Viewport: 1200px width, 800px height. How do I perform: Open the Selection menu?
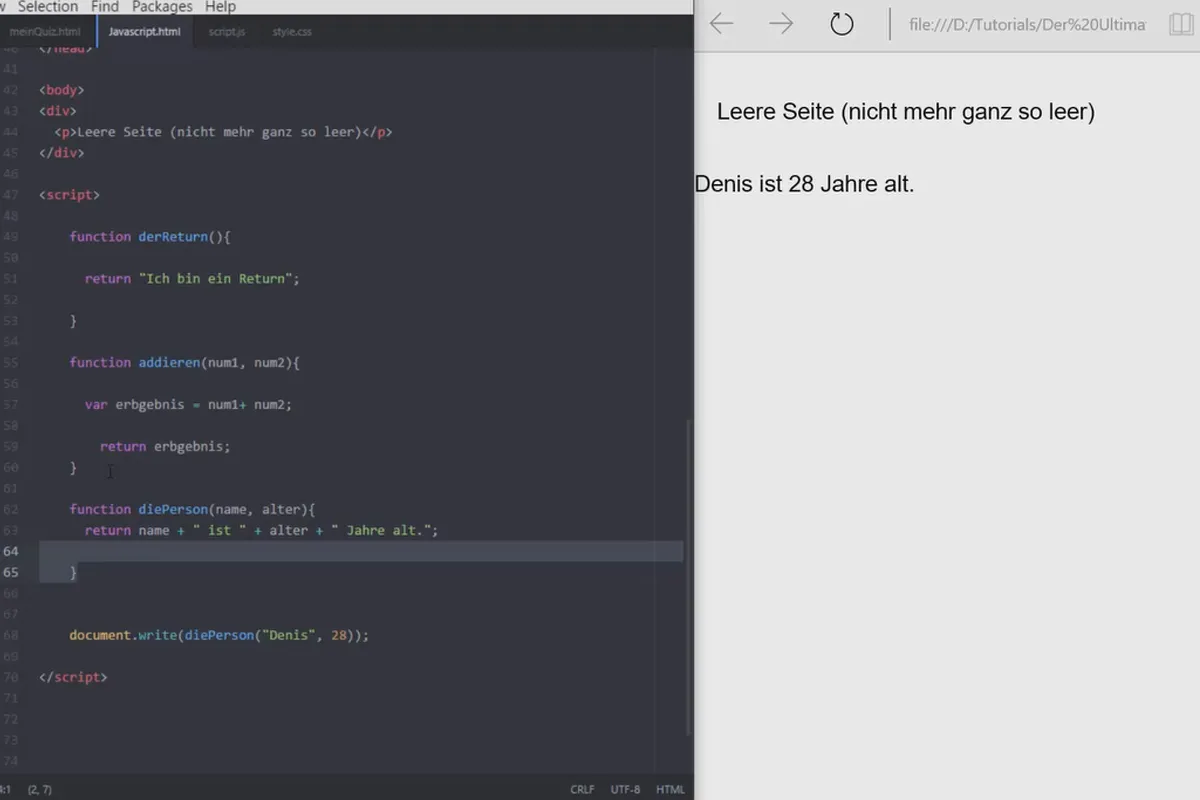(x=48, y=6)
